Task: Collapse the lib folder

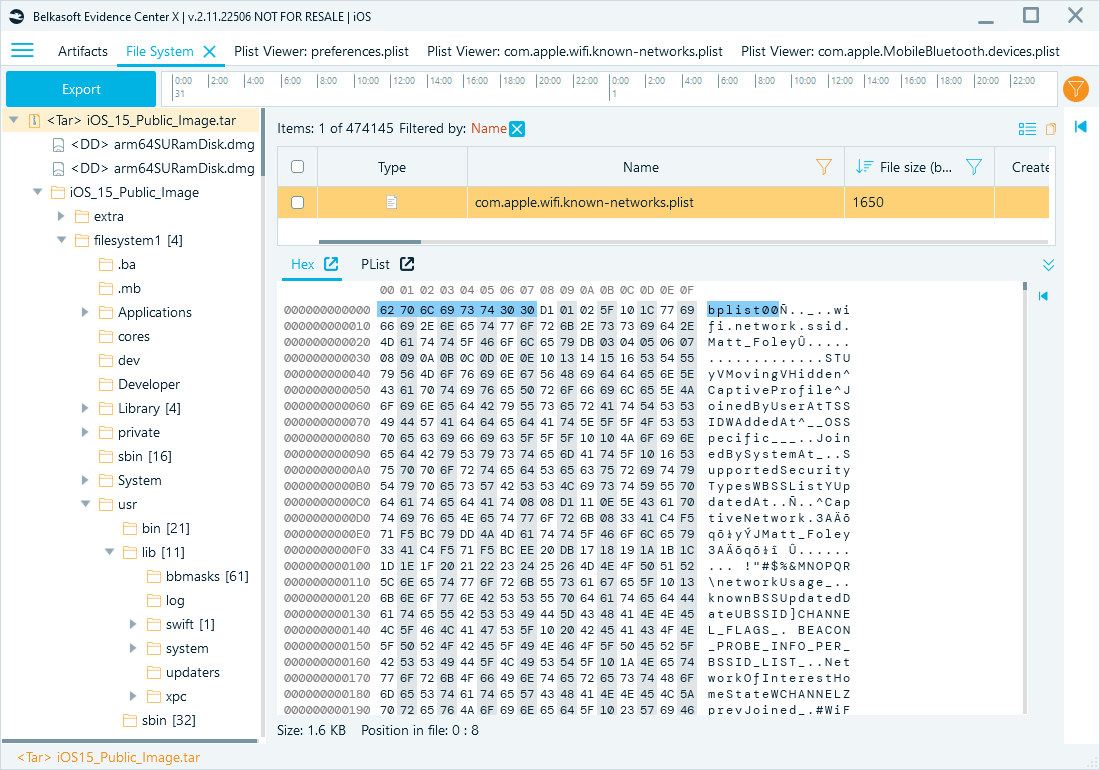Action: pyautogui.click(x=109, y=553)
